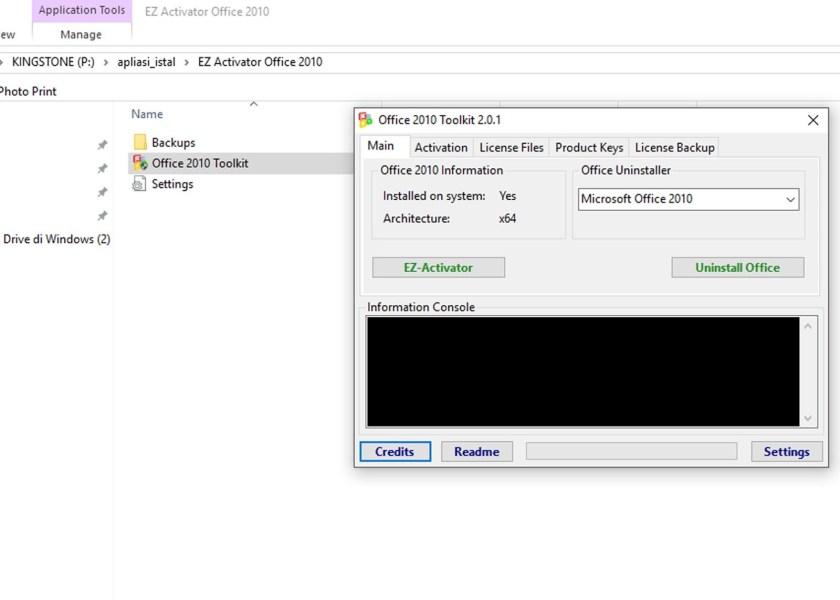Click the pin icon beside Settings row
This screenshot has width=840, height=600.
click(102, 192)
